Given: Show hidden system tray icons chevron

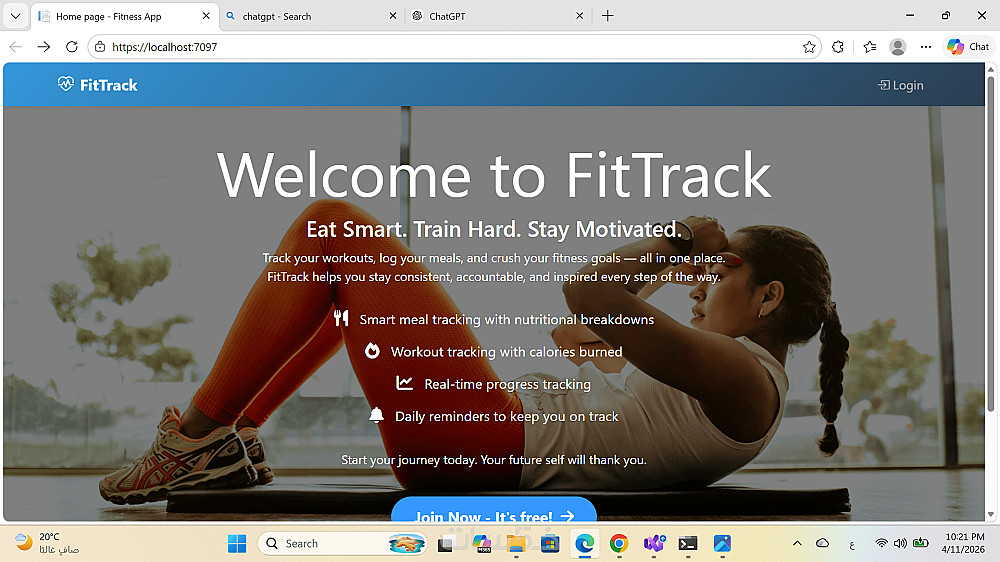Looking at the screenshot, I should point(797,544).
